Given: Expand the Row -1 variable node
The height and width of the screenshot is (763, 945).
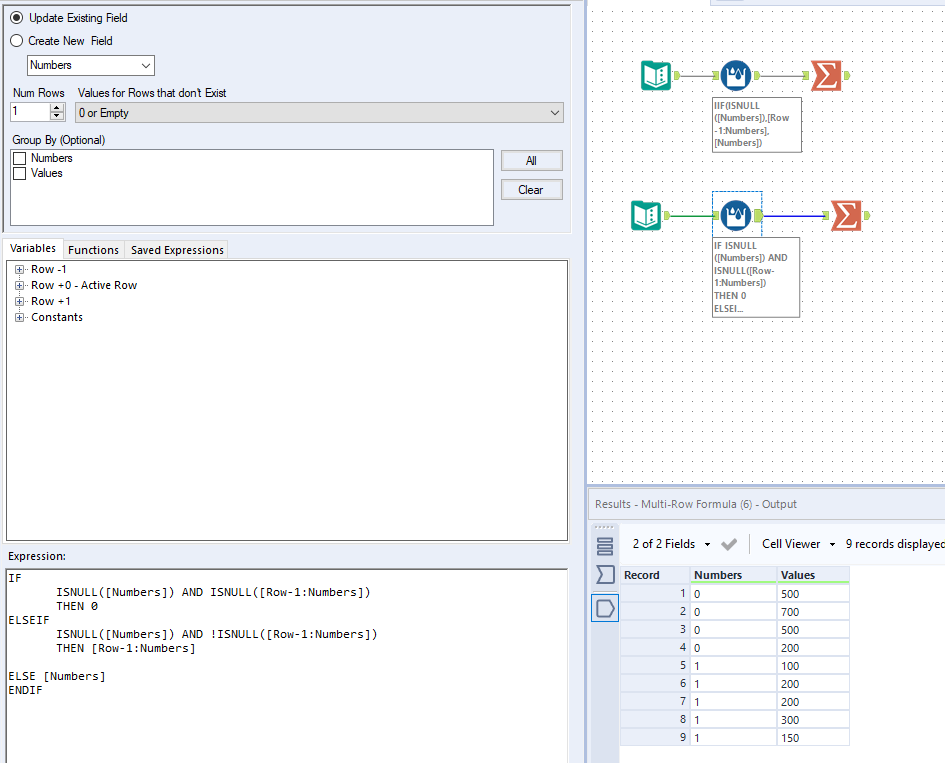Looking at the screenshot, I should tap(19, 269).
